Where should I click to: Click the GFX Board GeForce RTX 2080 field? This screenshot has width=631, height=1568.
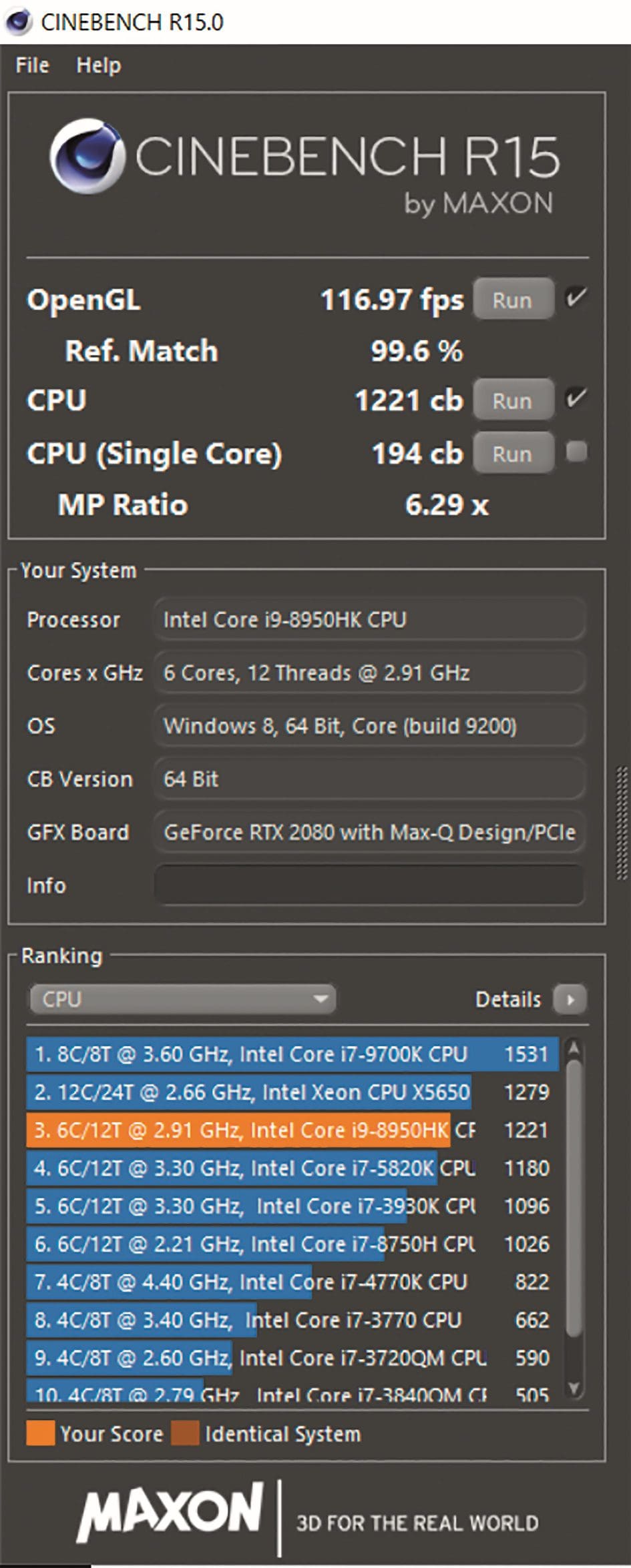pos(369,832)
